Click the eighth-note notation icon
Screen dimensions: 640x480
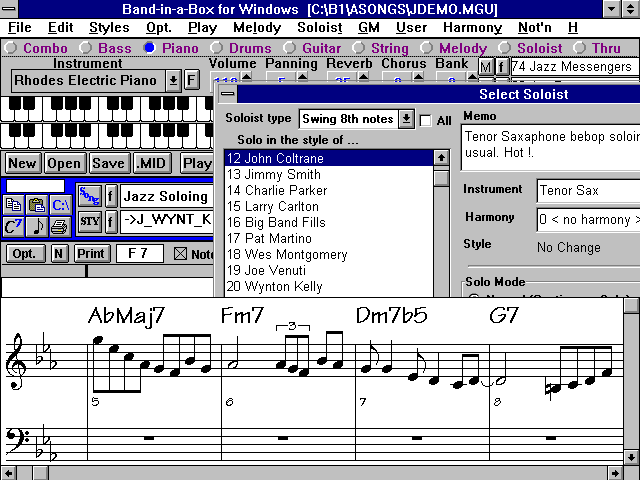(37, 227)
